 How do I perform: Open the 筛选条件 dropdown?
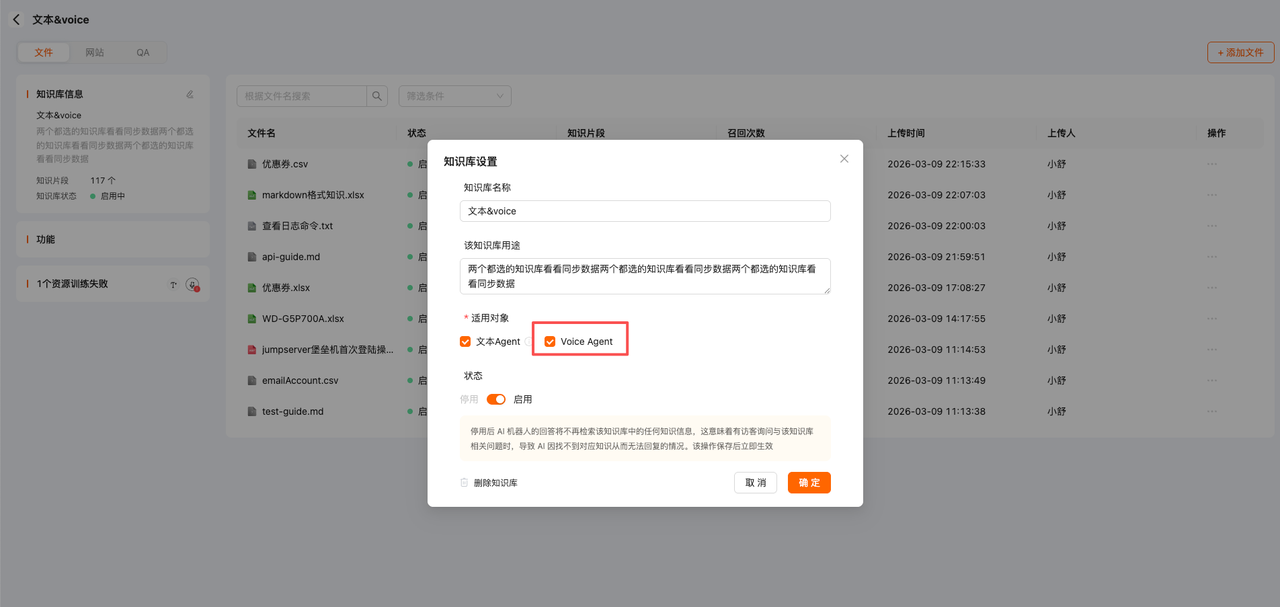[455, 96]
